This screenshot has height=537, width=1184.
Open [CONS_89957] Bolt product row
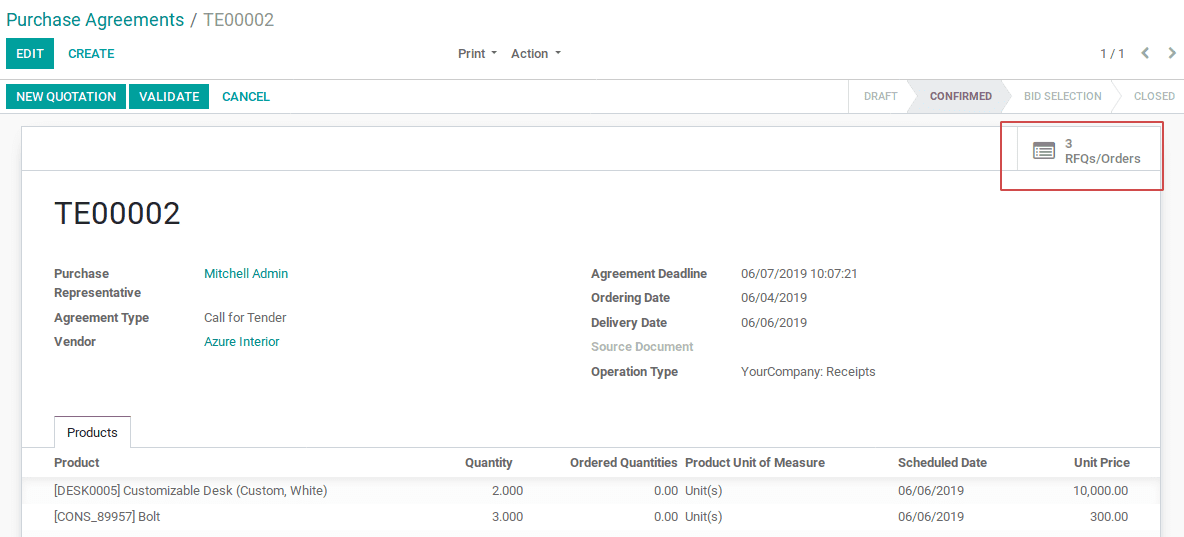[x=591, y=517]
